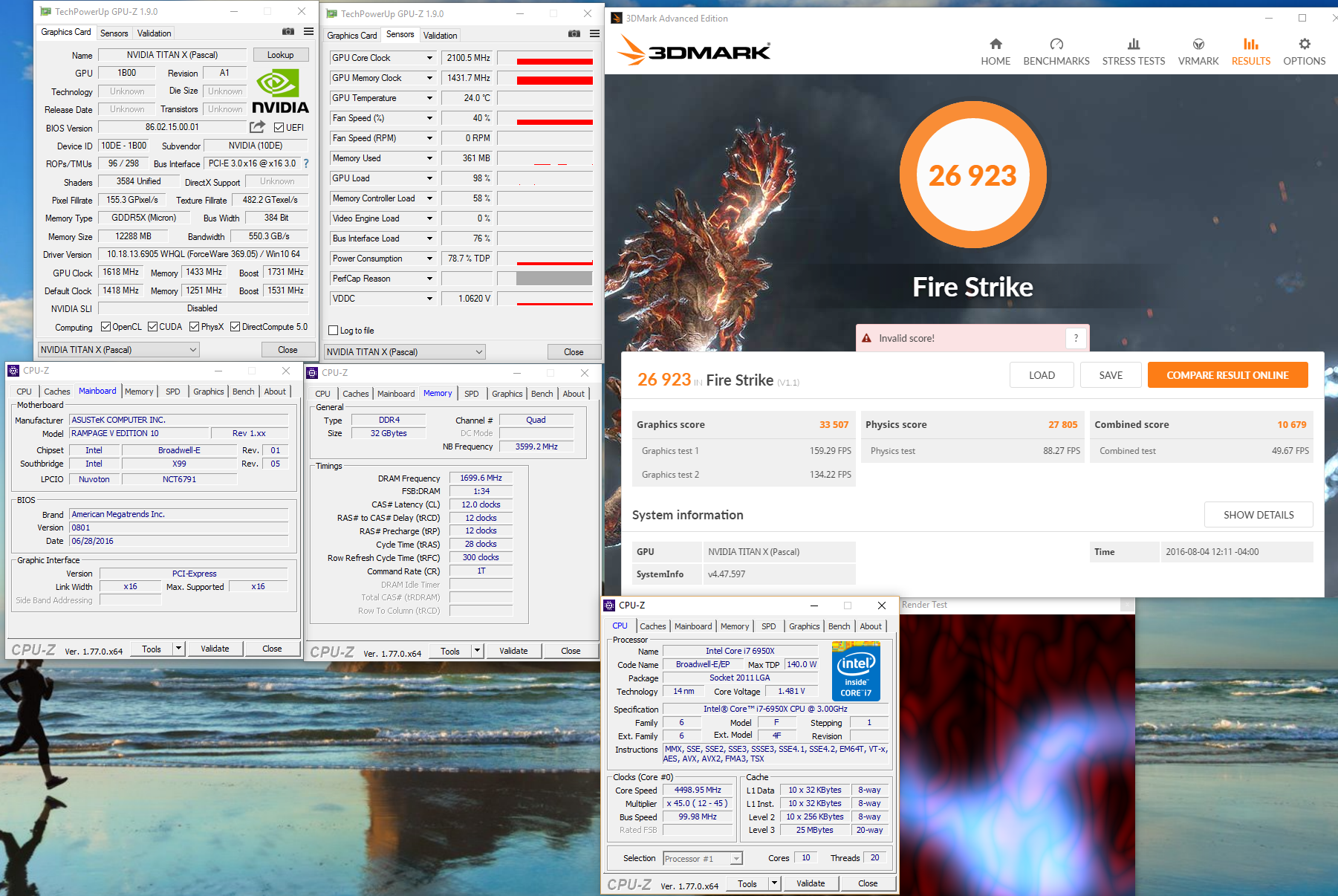Toggle the UEFI checkbox

click(279, 128)
